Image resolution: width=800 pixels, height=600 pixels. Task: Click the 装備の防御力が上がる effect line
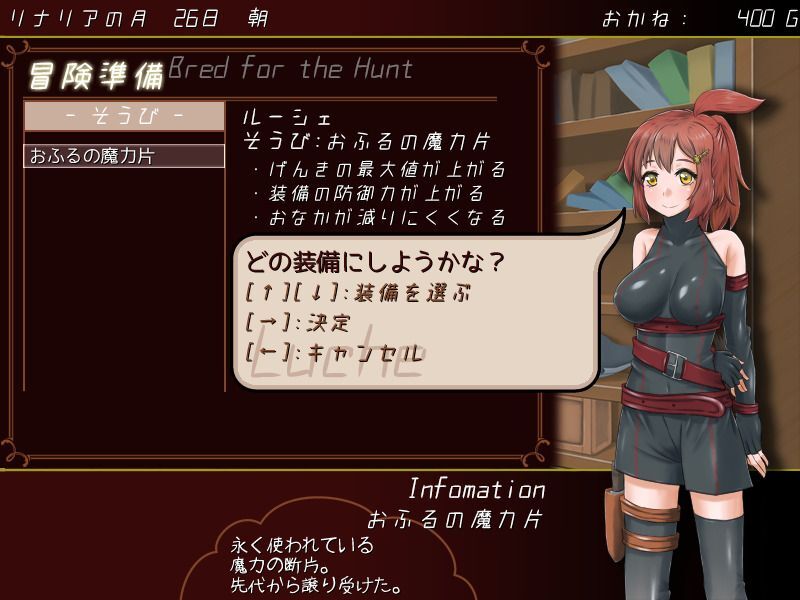(x=369, y=193)
